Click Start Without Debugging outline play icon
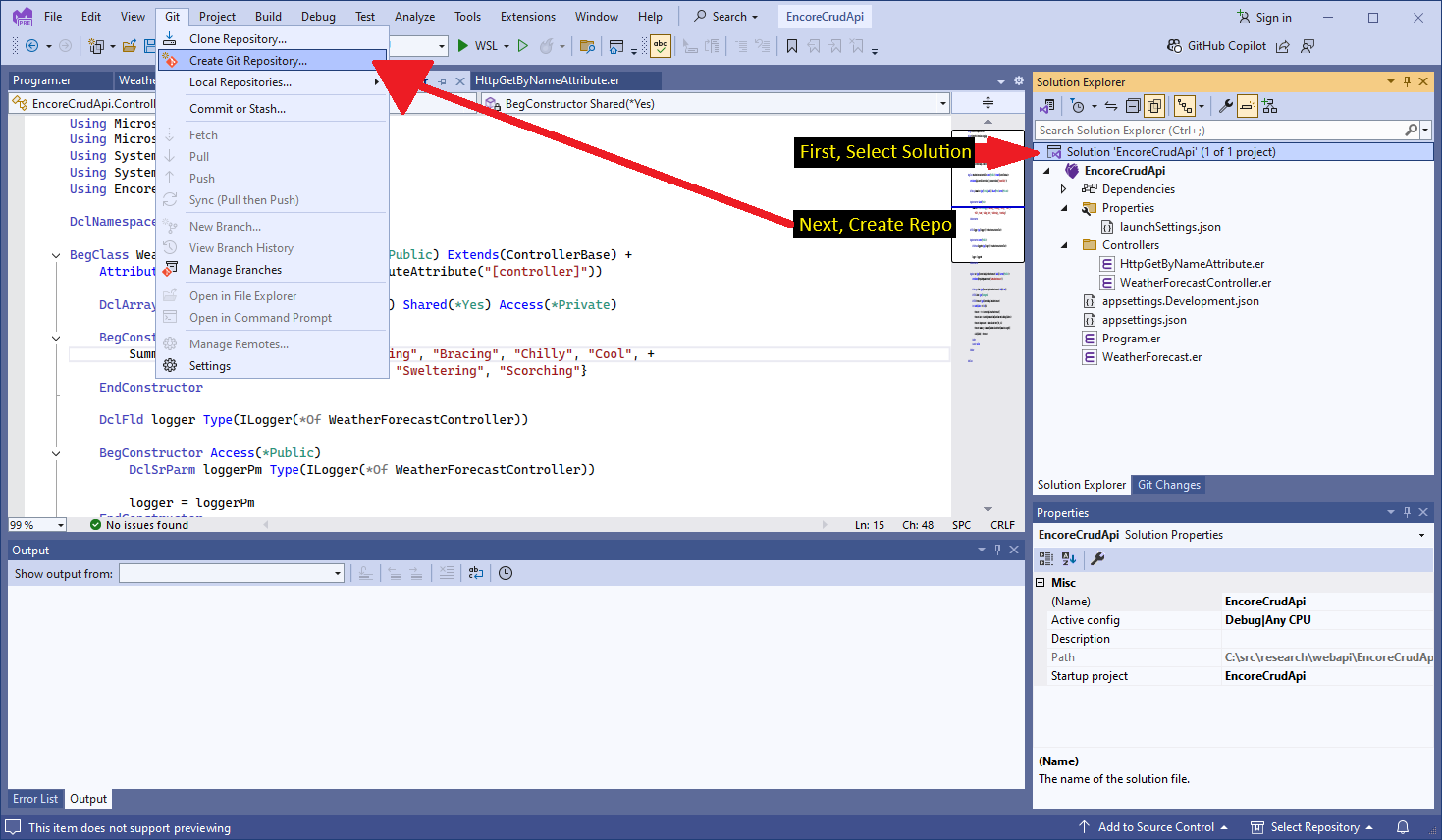The width and height of the screenshot is (1442, 840). pos(523,46)
